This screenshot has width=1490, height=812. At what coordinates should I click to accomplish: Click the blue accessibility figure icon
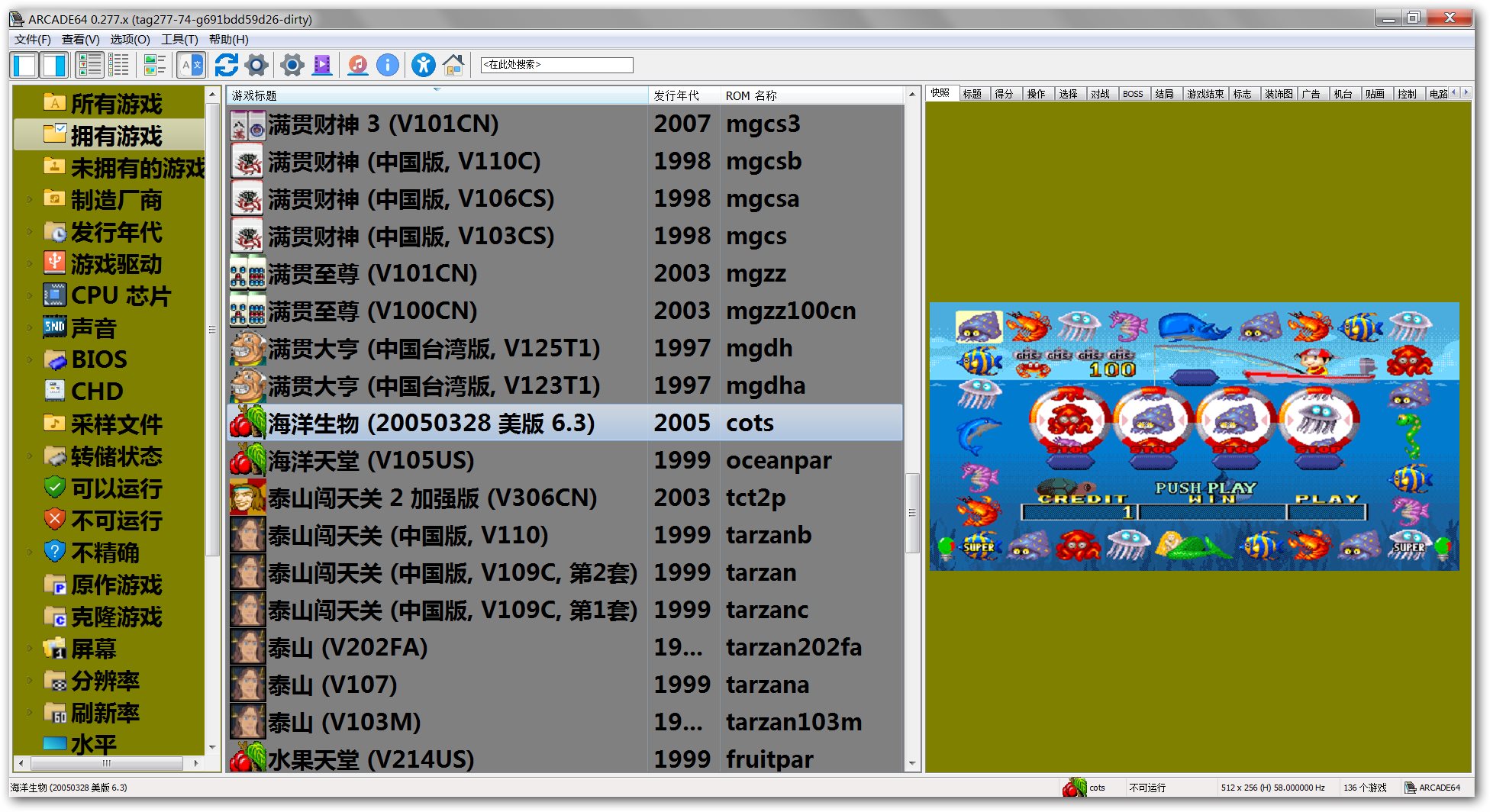[x=423, y=65]
